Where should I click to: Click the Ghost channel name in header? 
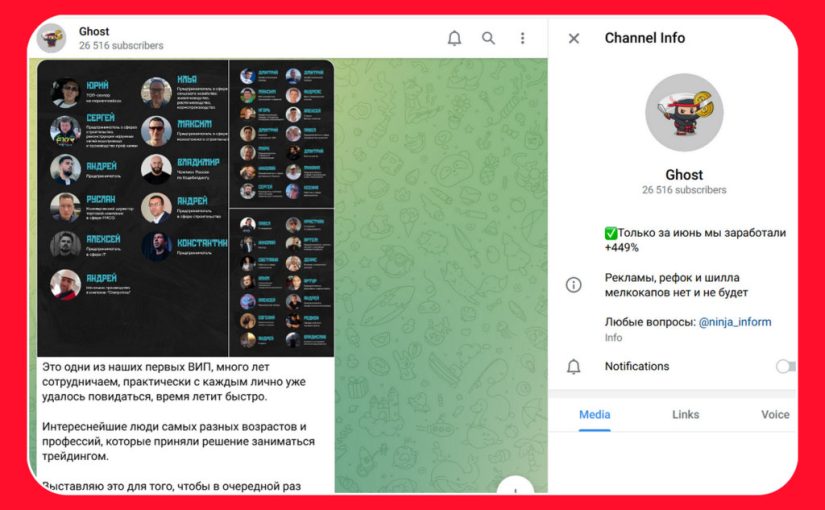click(x=94, y=31)
